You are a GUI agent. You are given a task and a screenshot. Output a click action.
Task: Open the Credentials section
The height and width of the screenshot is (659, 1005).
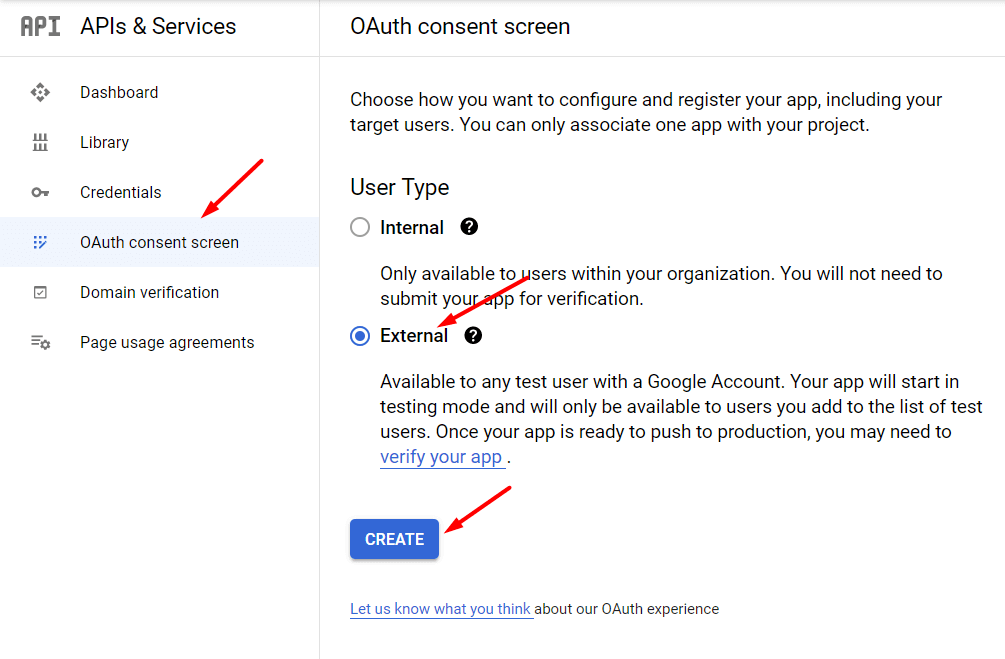click(160, 192)
